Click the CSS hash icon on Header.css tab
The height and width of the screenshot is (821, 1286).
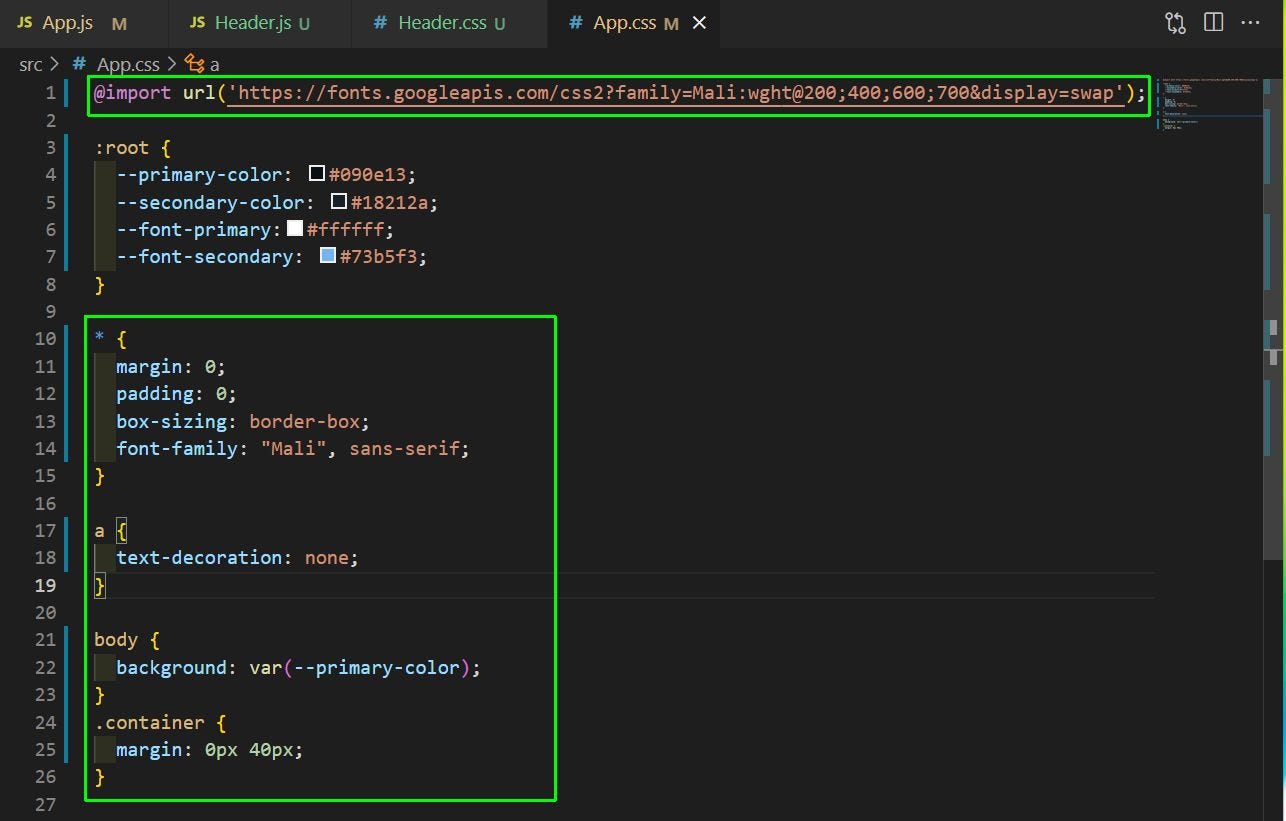point(380,23)
